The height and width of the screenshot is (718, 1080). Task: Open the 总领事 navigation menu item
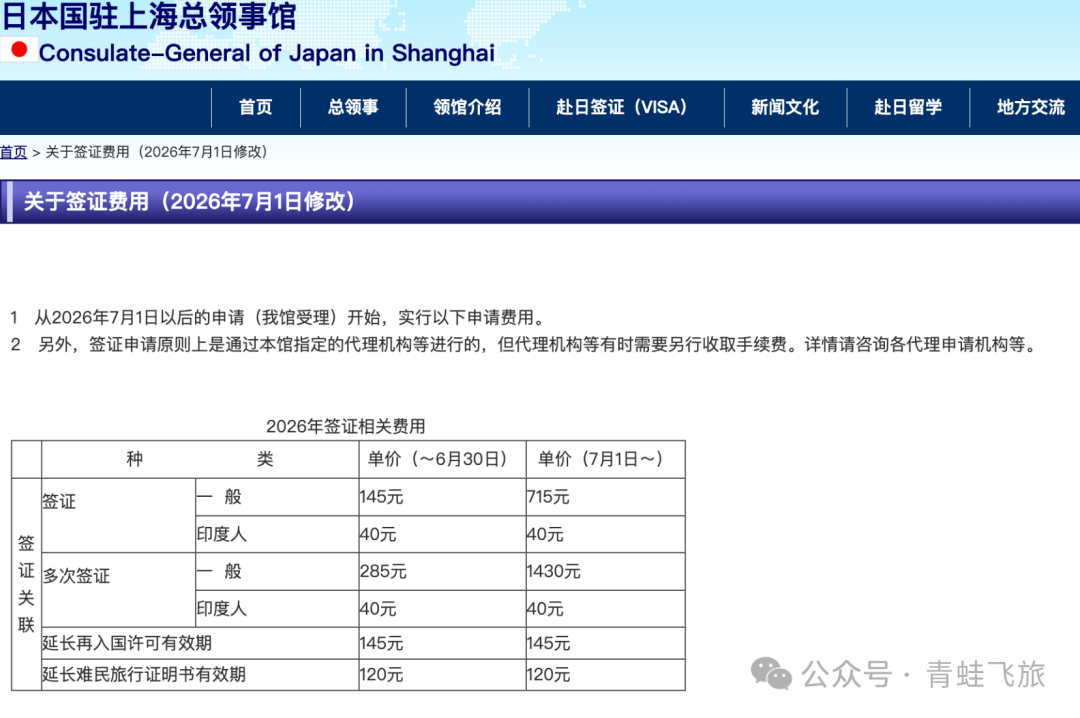coord(353,107)
